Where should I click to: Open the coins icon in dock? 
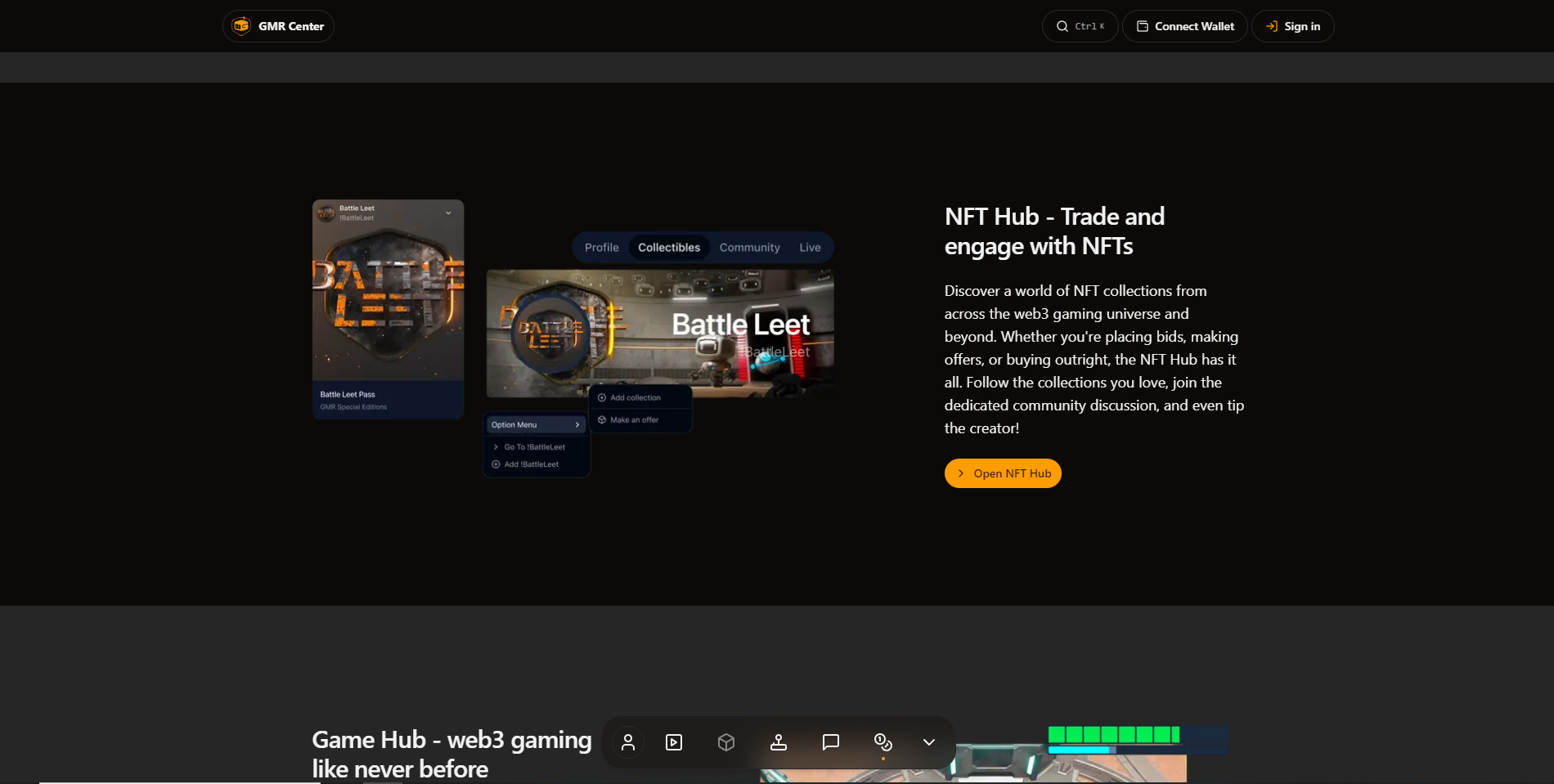click(x=883, y=742)
